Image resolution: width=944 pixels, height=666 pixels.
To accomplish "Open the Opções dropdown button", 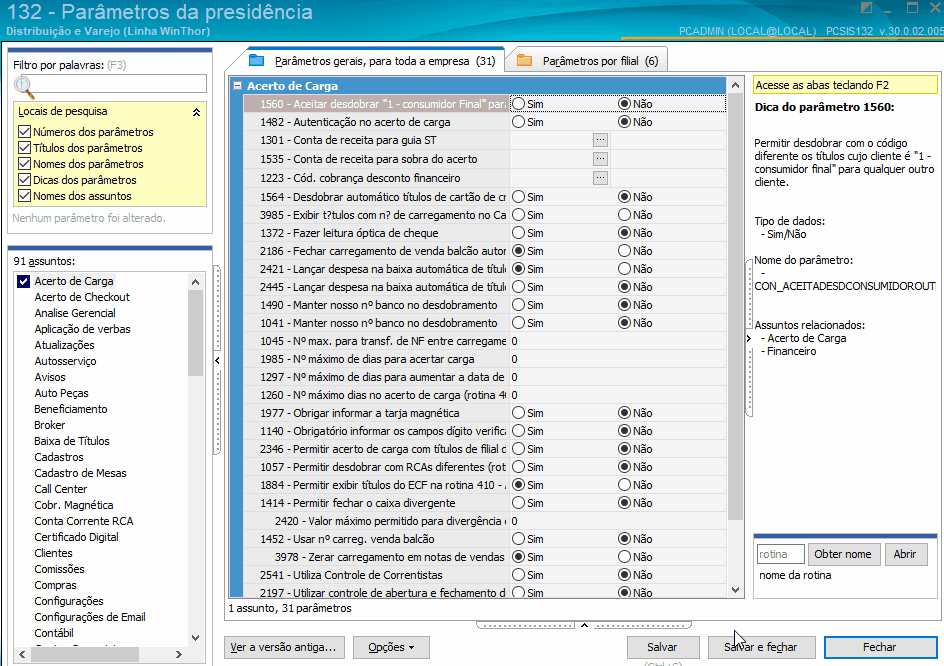I will [391, 647].
